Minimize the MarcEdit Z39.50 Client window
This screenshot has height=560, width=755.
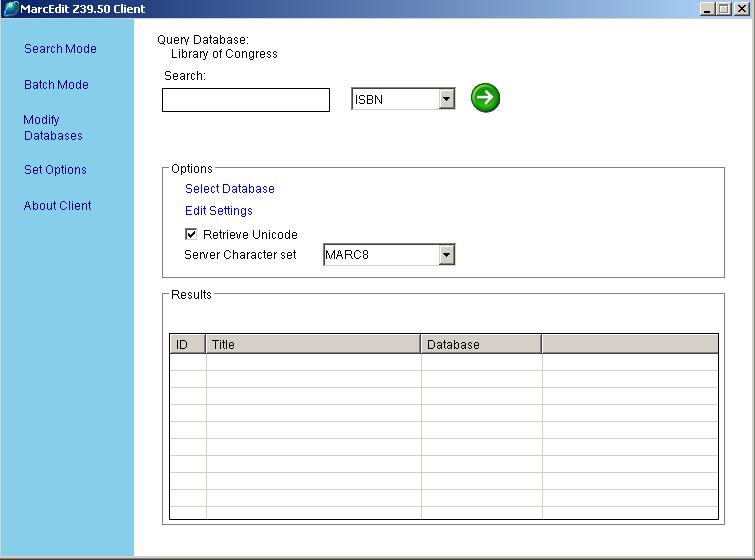(708, 9)
